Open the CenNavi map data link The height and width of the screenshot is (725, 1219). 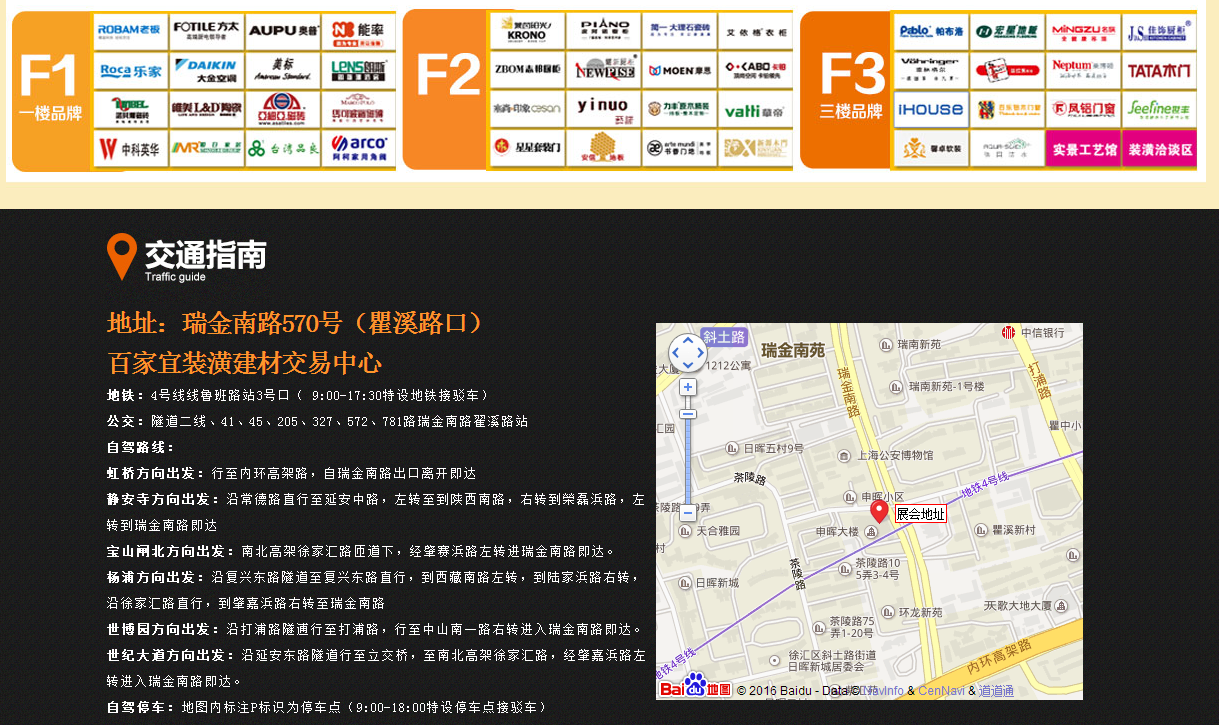[x=944, y=691]
